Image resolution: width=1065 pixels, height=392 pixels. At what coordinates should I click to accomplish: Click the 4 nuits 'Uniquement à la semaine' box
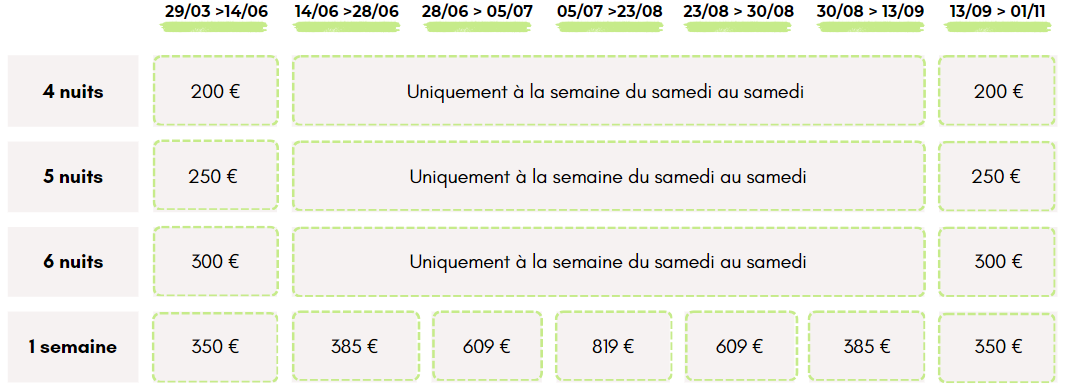pos(609,91)
